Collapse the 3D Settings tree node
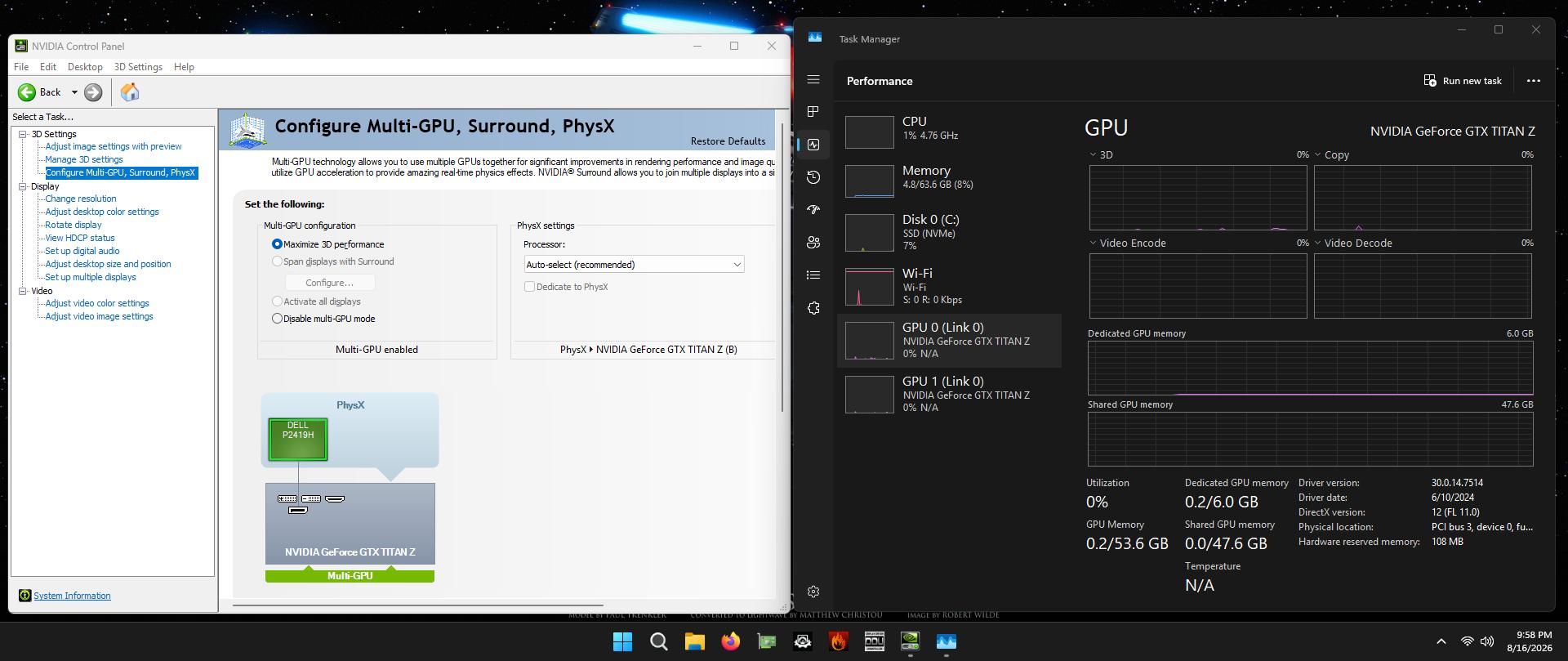The image size is (1568, 661). coord(23,134)
